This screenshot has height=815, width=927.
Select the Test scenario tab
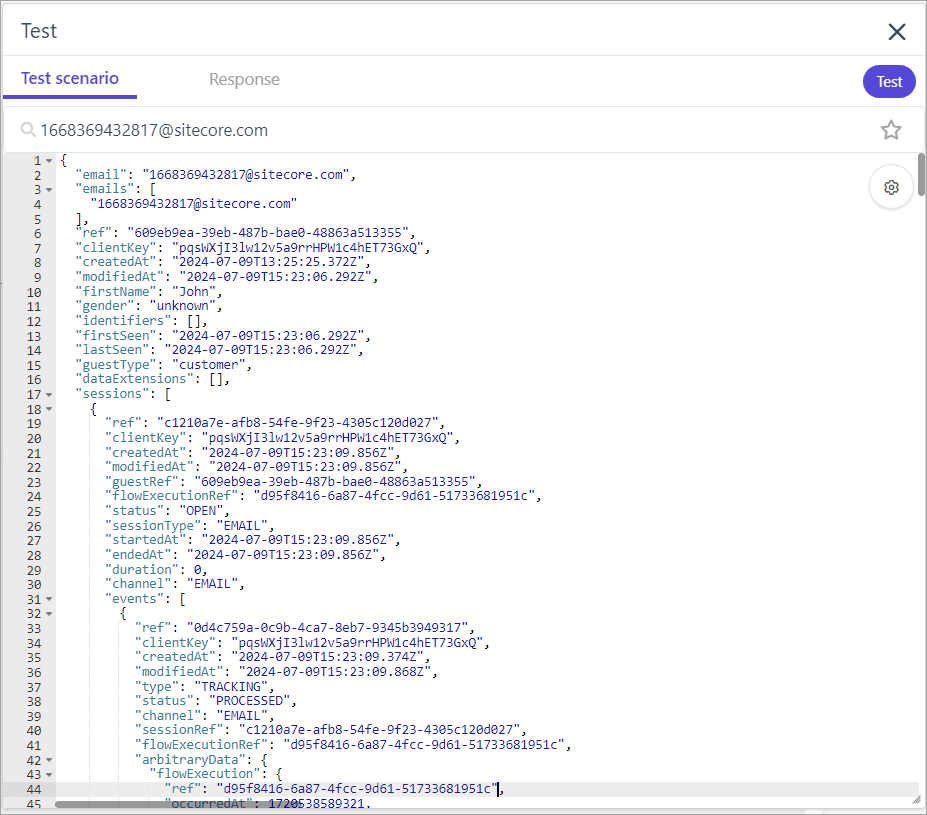pyautogui.click(x=70, y=79)
